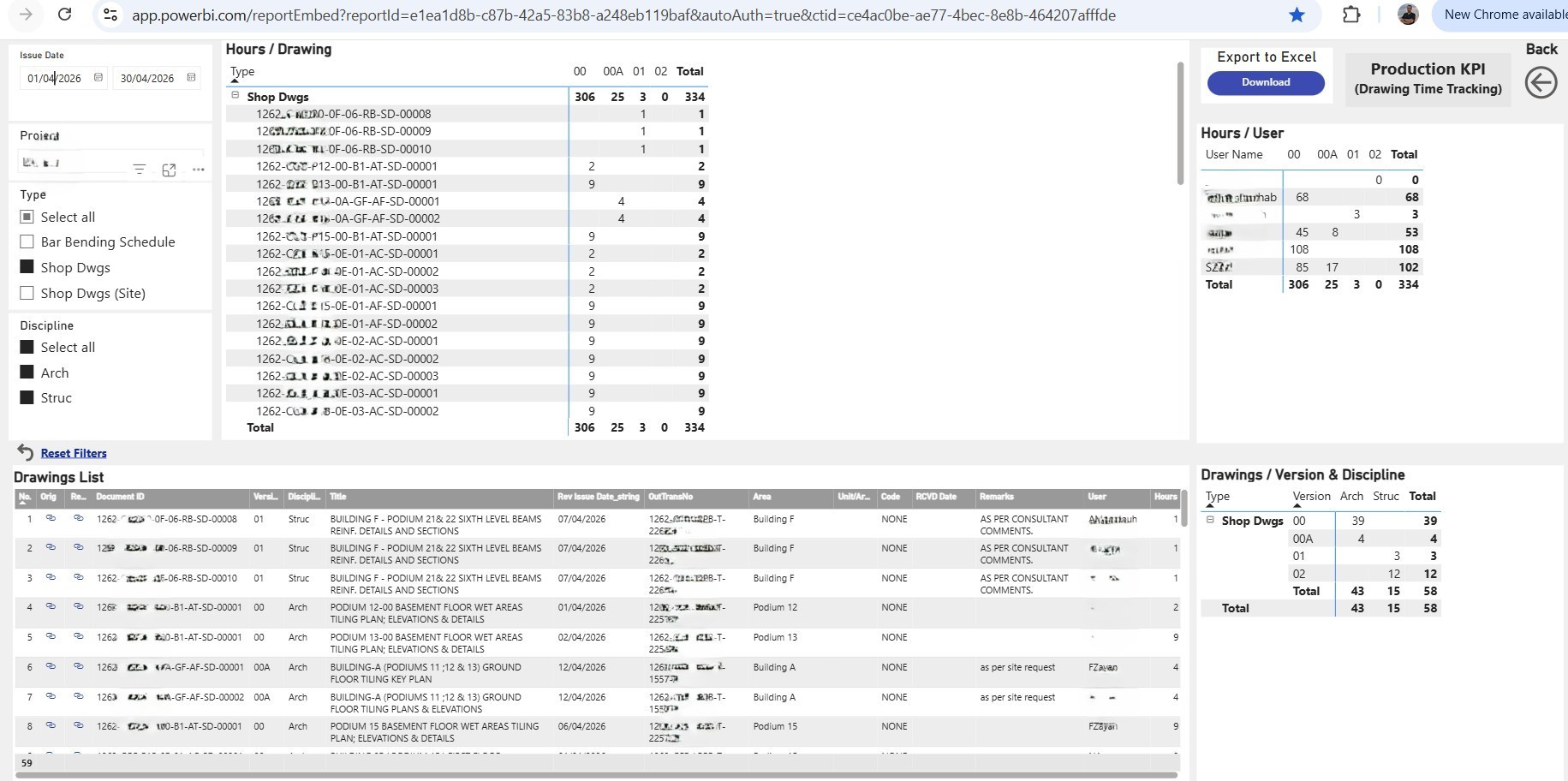Click the No. column header to change sorting

coord(25,497)
